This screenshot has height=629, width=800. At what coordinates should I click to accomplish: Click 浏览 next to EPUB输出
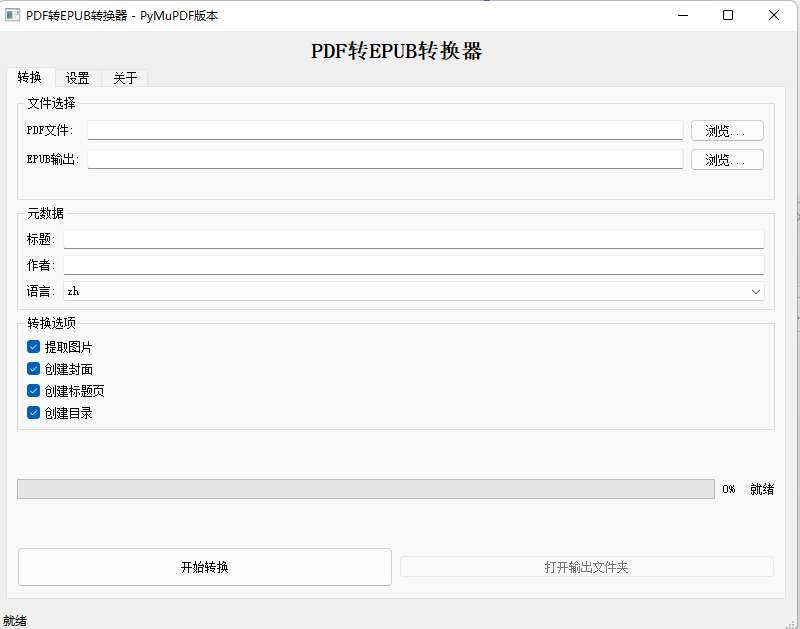pyautogui.click(x=727, y=159)
